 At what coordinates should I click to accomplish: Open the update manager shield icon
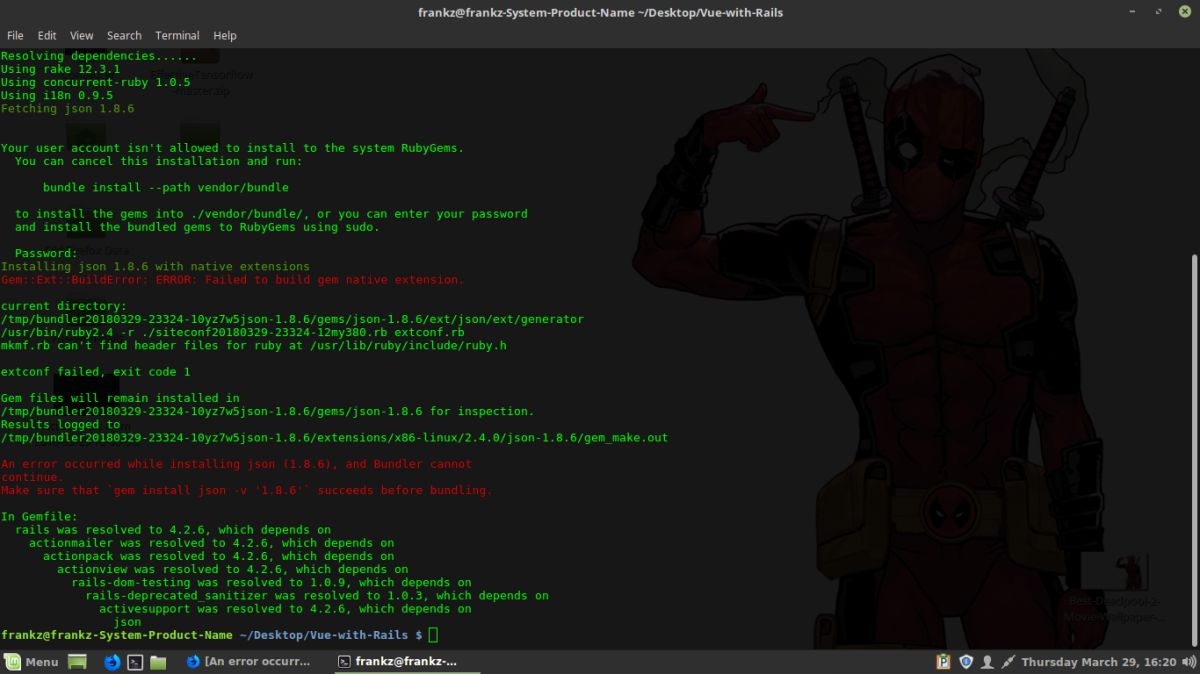pos(966,662)
